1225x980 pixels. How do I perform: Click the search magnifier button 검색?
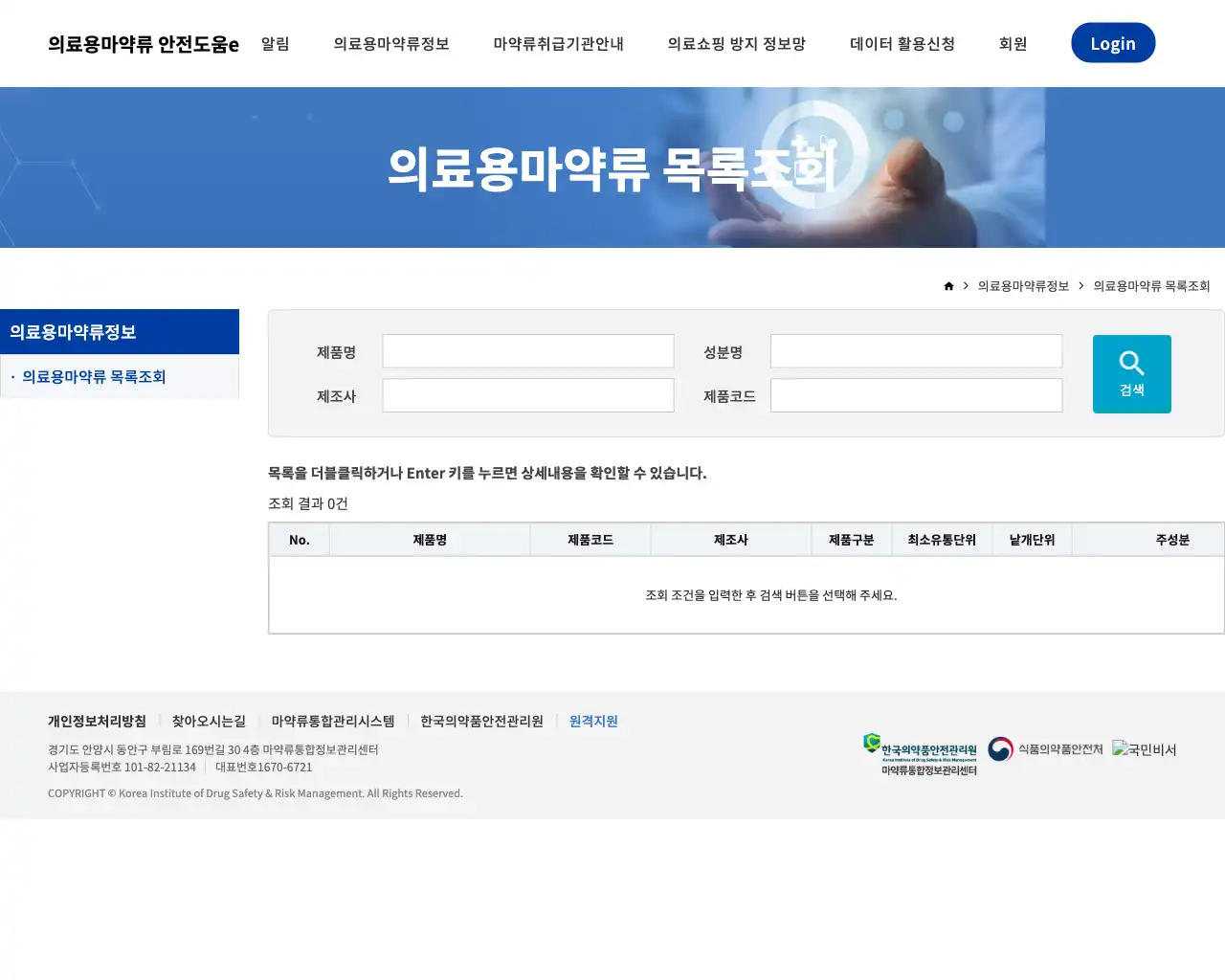pos(1131,374)
